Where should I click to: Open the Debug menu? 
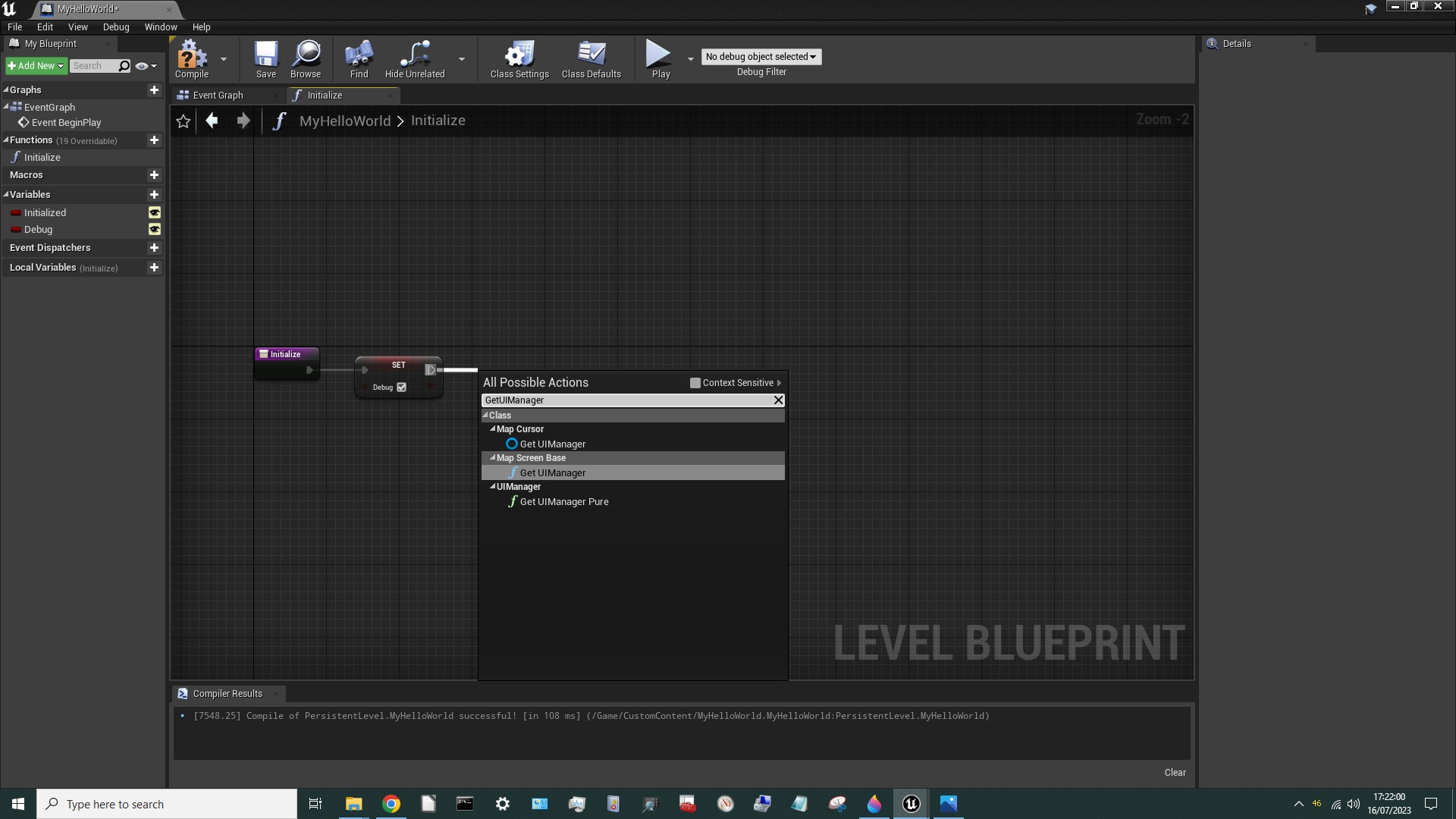[x=116, y=27]
